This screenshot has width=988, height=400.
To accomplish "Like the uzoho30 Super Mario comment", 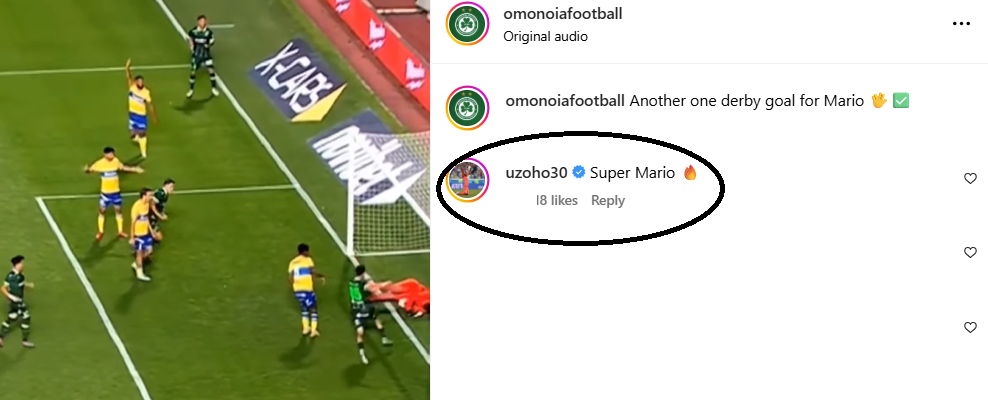I will 970,178.
